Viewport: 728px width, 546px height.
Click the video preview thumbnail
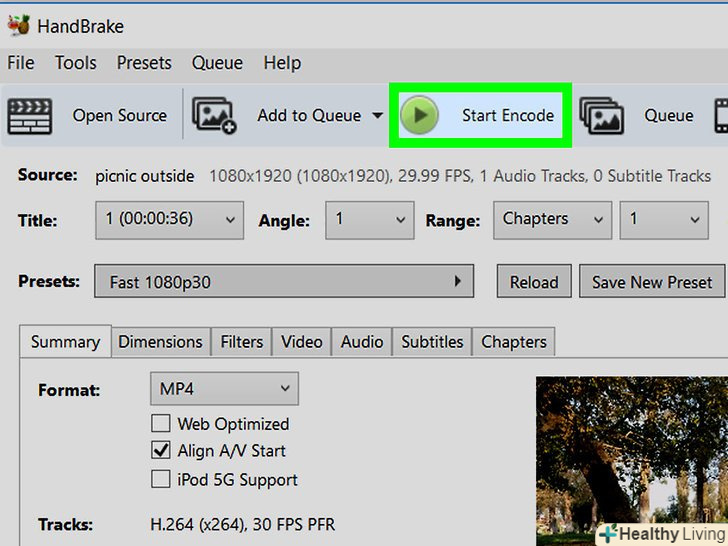coord(632,461)
